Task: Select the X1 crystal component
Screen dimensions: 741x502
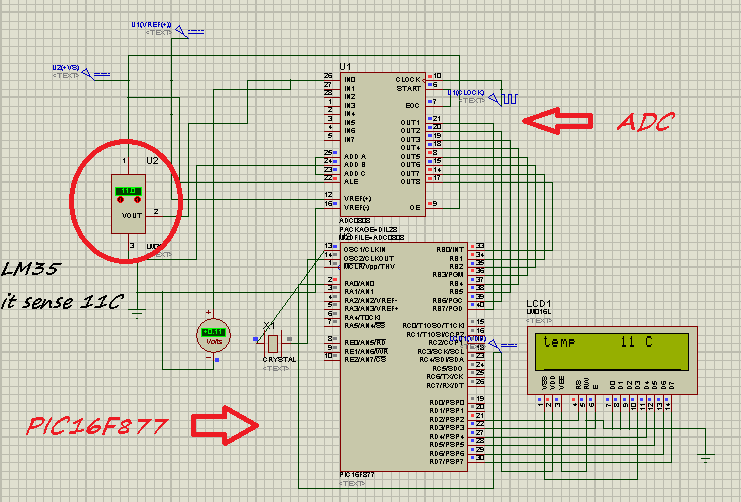Action: (273, 341)
